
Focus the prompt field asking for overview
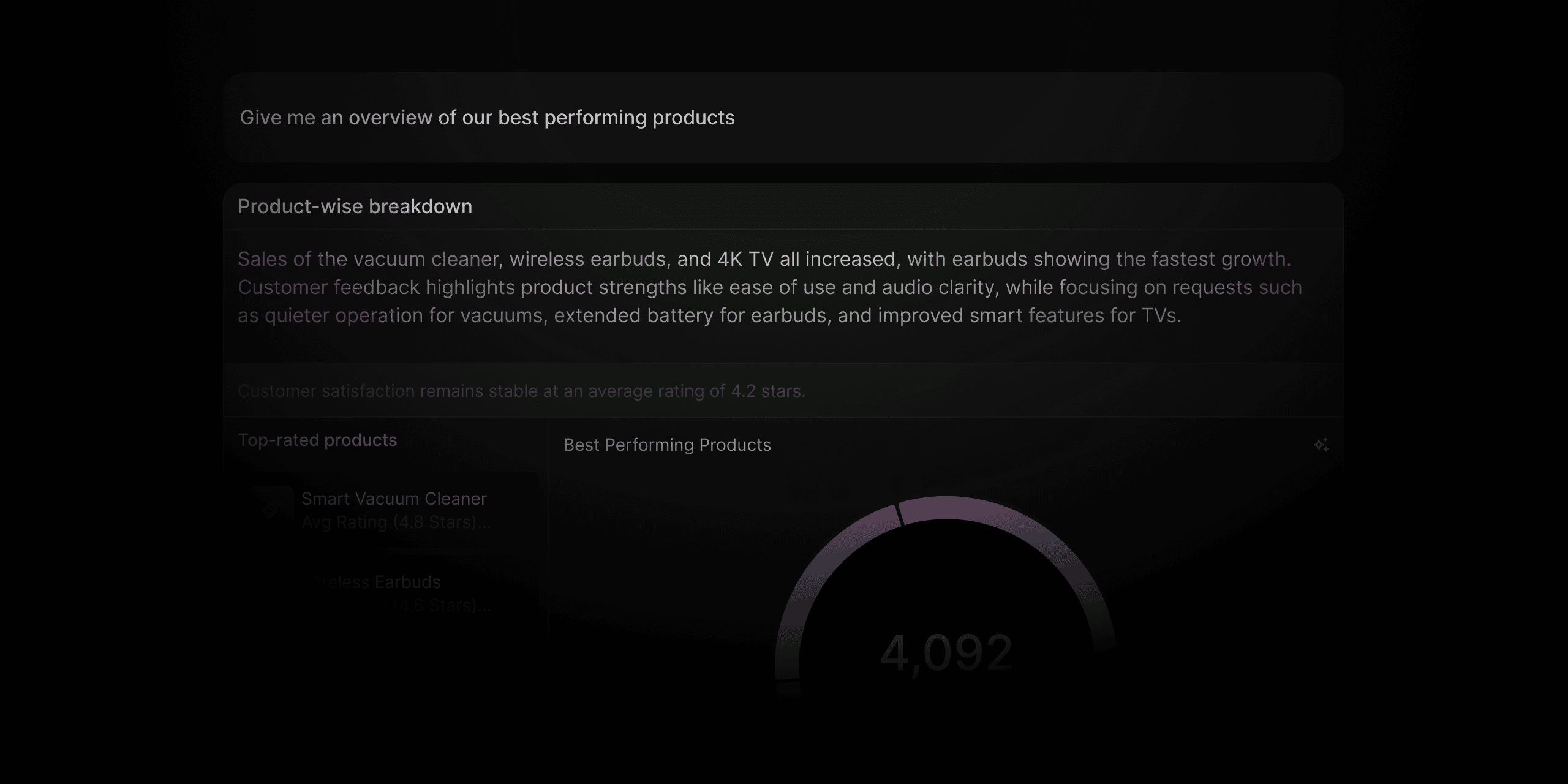(x=783, y=118)
